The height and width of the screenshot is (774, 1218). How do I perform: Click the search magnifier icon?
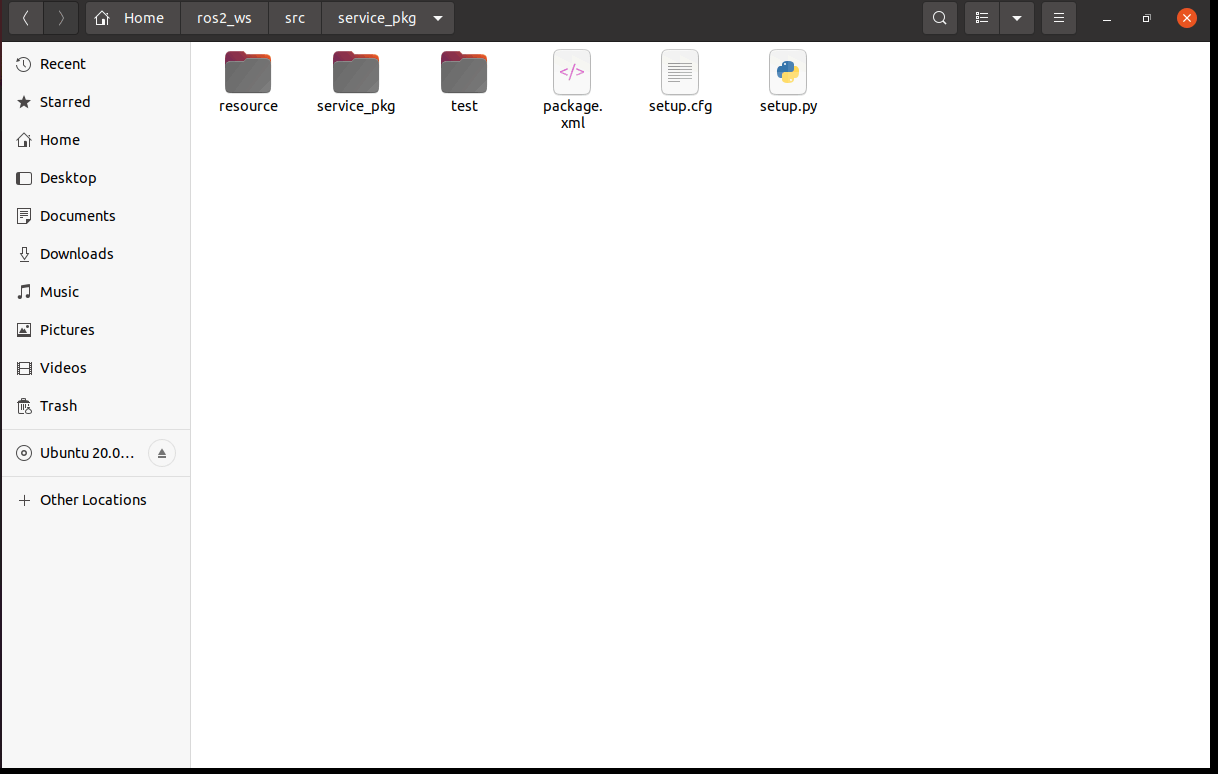coord(939,18)
